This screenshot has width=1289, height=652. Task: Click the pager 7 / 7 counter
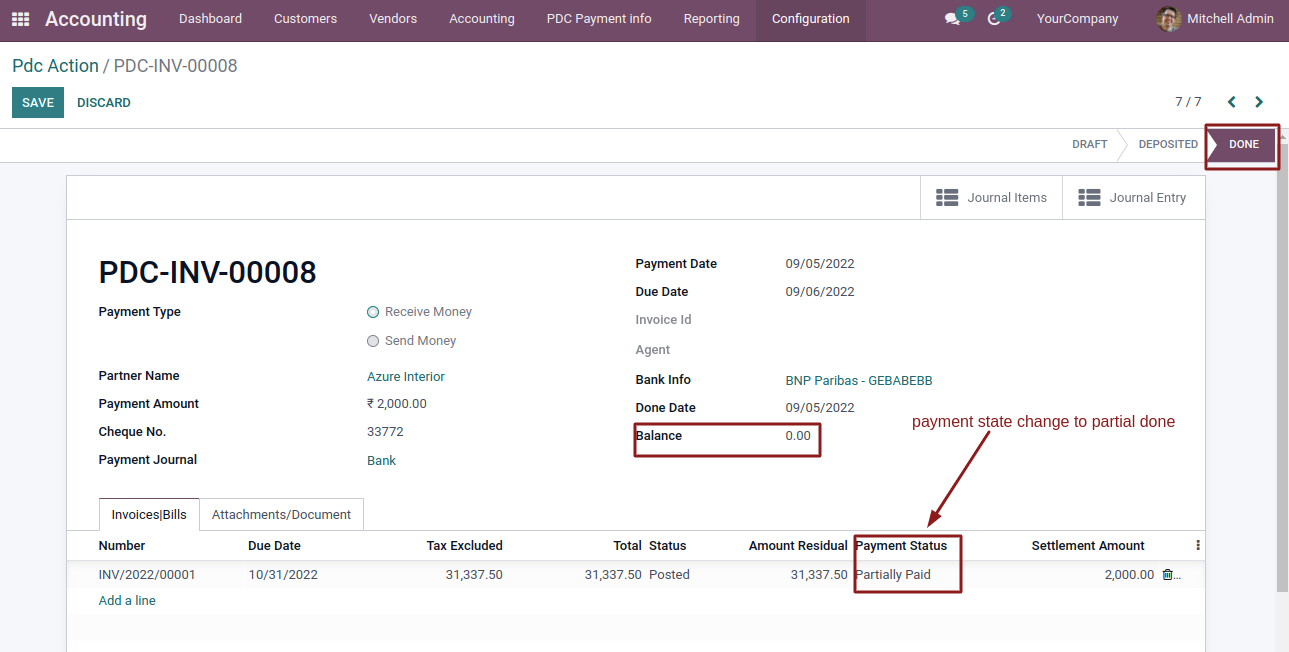point(1188,102)
